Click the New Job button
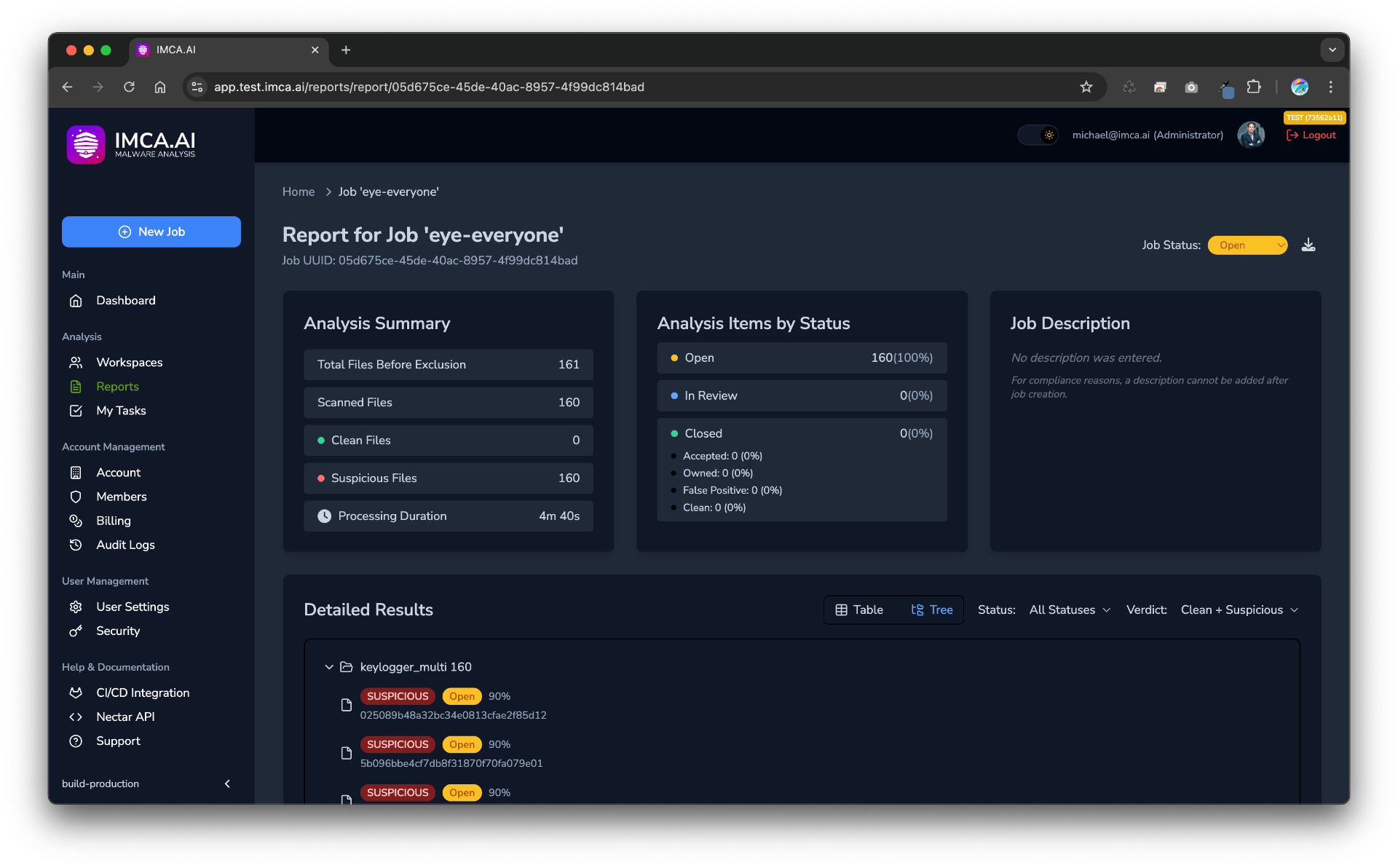The width and height of the screenshot is (1398, 868). (151, 232)
